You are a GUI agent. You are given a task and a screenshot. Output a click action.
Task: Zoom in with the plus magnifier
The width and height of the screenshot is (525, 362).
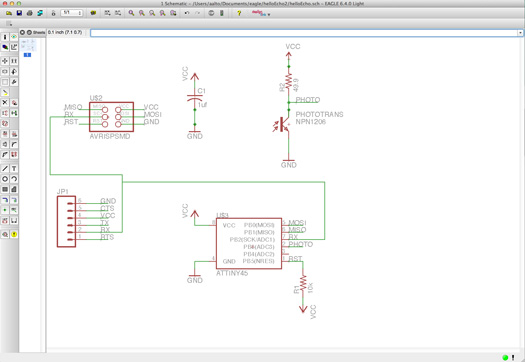point(142,13)
